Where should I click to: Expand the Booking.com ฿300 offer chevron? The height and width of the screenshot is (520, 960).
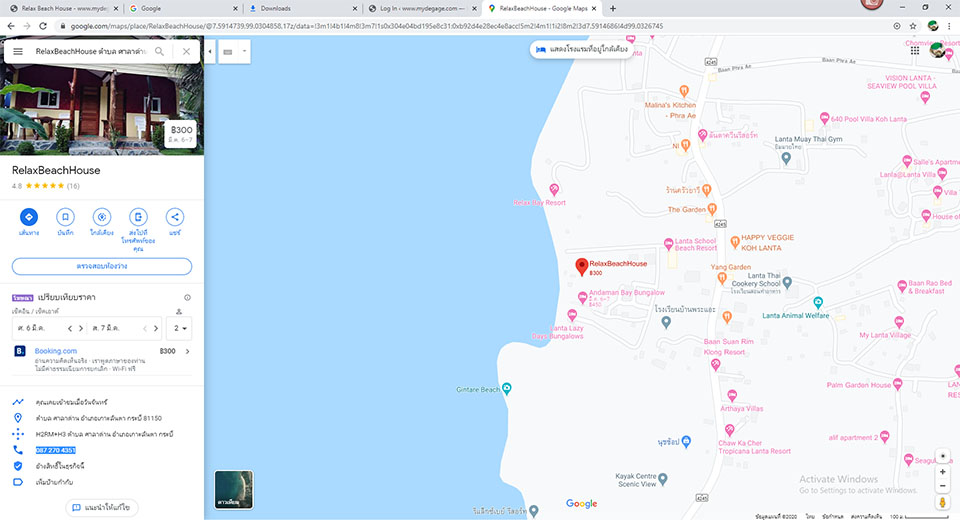coord(187,352)
